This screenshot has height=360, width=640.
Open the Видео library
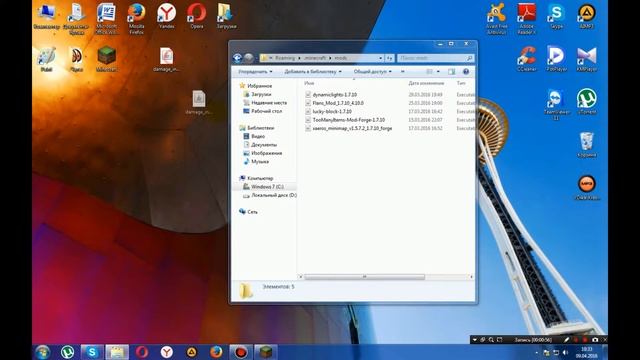(258, 136)
